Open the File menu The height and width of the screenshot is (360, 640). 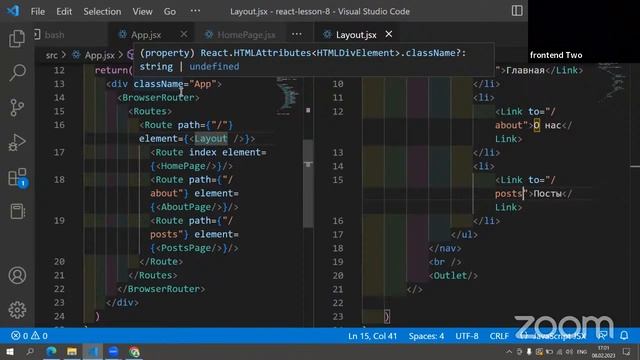tap(38, 11)
